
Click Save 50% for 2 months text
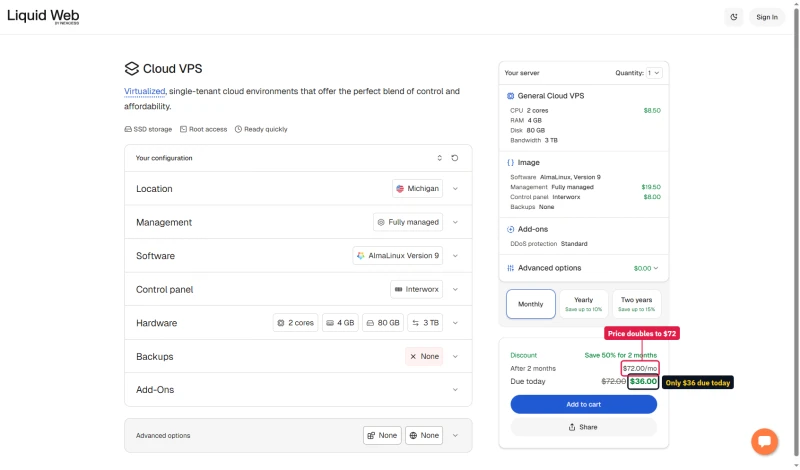click(620, 355)
